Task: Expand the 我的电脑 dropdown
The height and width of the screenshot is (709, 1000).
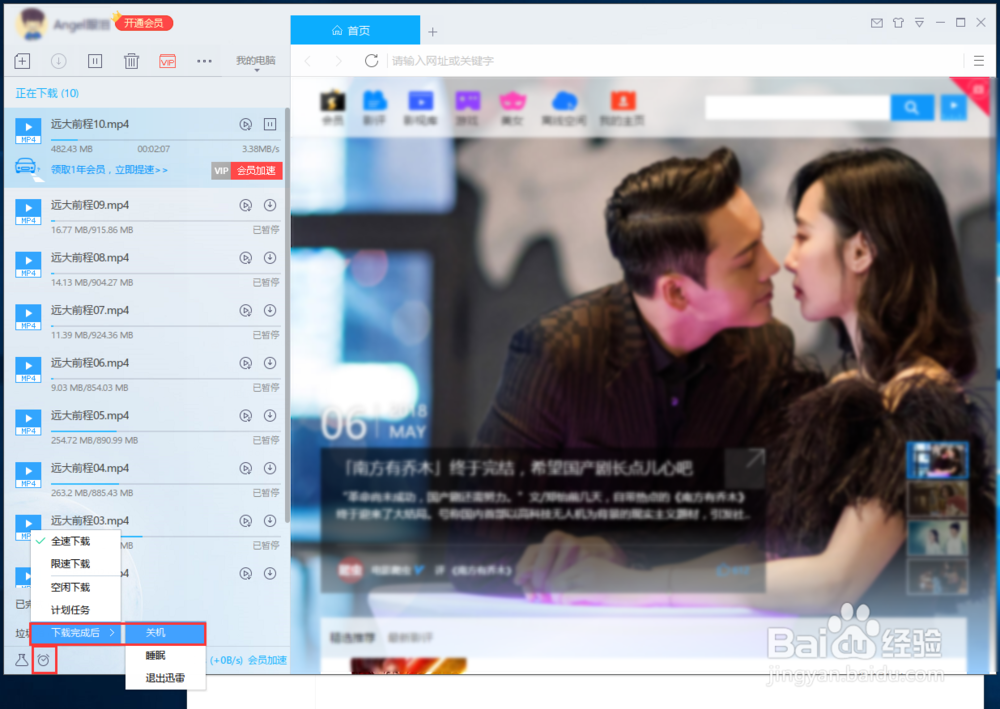Action: click(256, 62)
